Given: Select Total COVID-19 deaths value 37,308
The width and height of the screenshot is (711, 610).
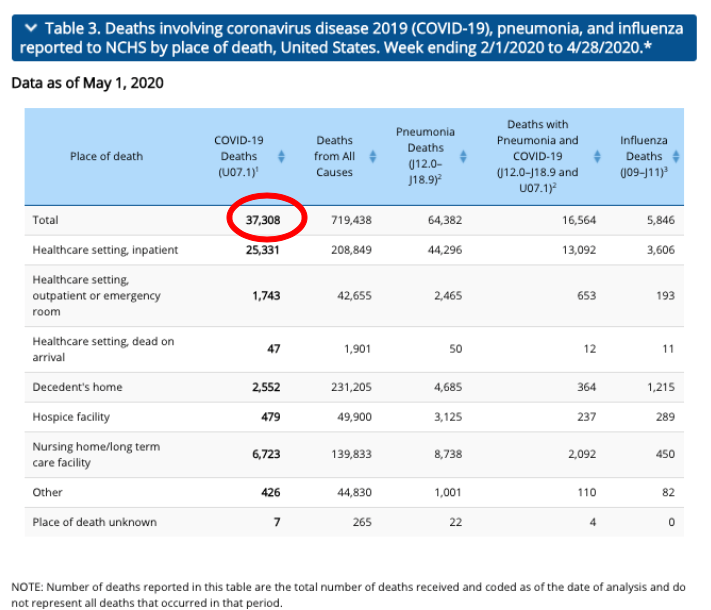Looking at the screenshot, I should (x=263, y=220).
